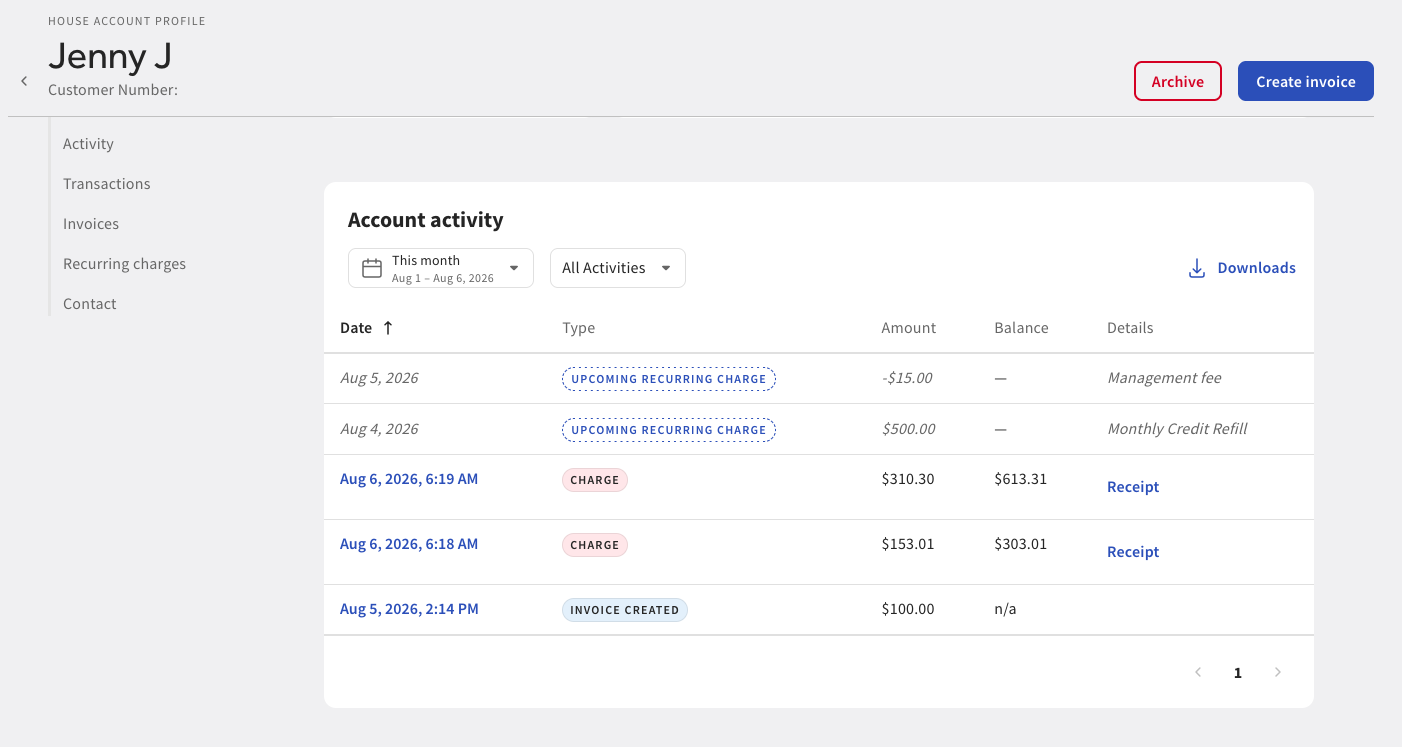
Task: Click the Create invoice button
Action: click(1306, 81)
